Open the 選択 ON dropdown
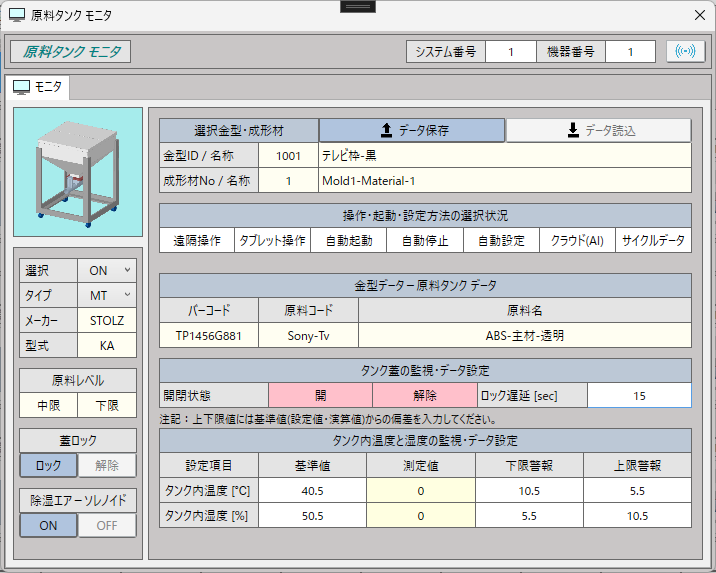The width and height of the screenshot is (716, 573). point(107,270)
